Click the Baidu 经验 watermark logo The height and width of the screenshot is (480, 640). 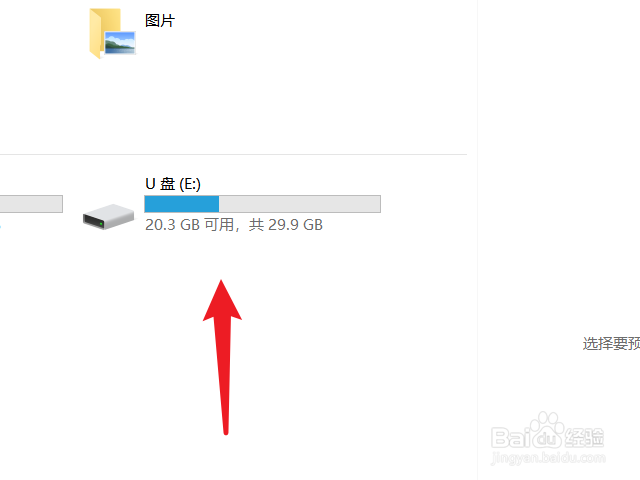pyautogui.click(x=548, y=431)
